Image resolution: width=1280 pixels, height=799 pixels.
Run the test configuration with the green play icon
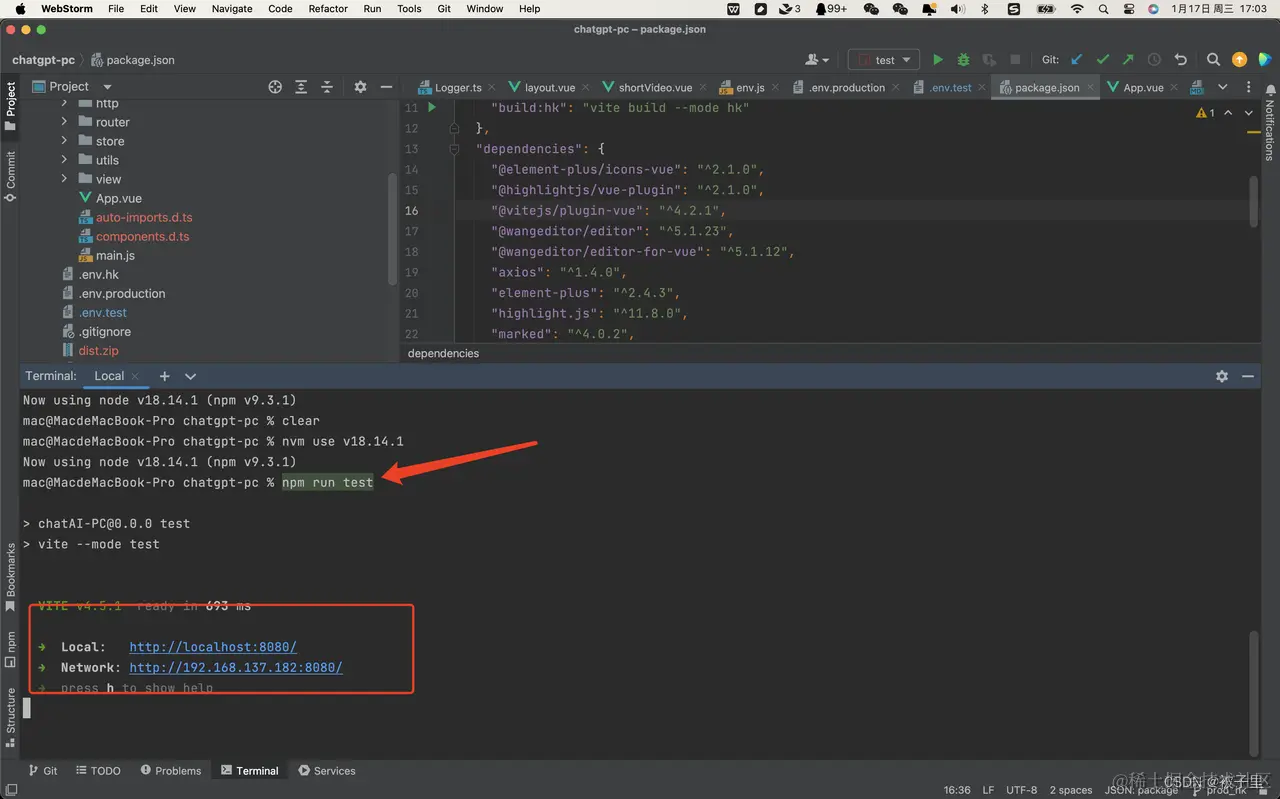click(937, 60)
